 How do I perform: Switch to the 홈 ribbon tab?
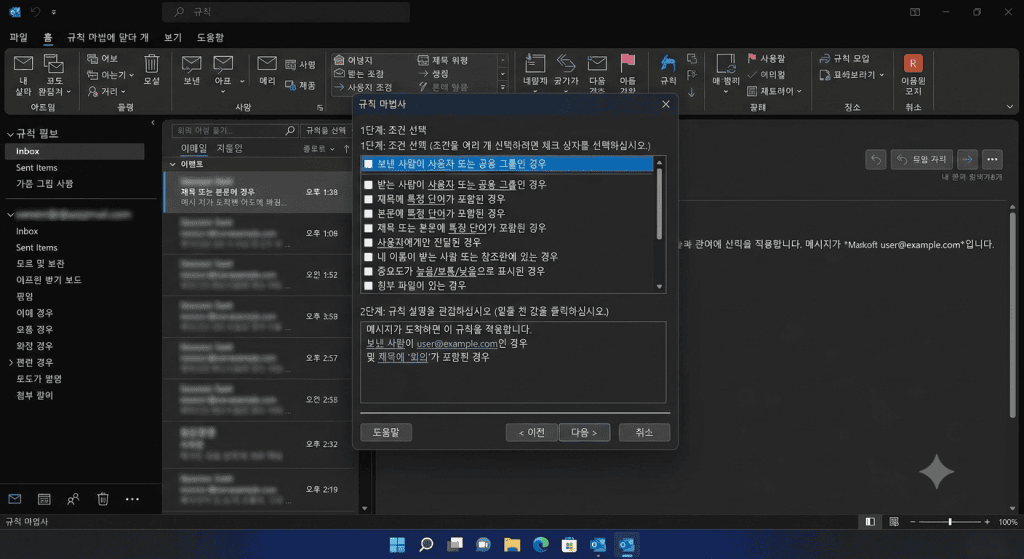48,37
